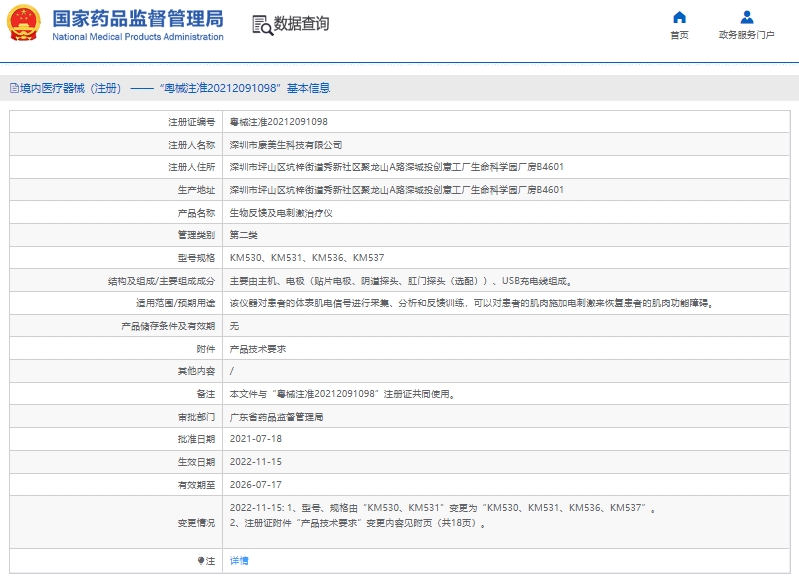This screenshot has width=799, height=582.
Task: Click the 注 marker icon in last row
Action: pos(201,561)
